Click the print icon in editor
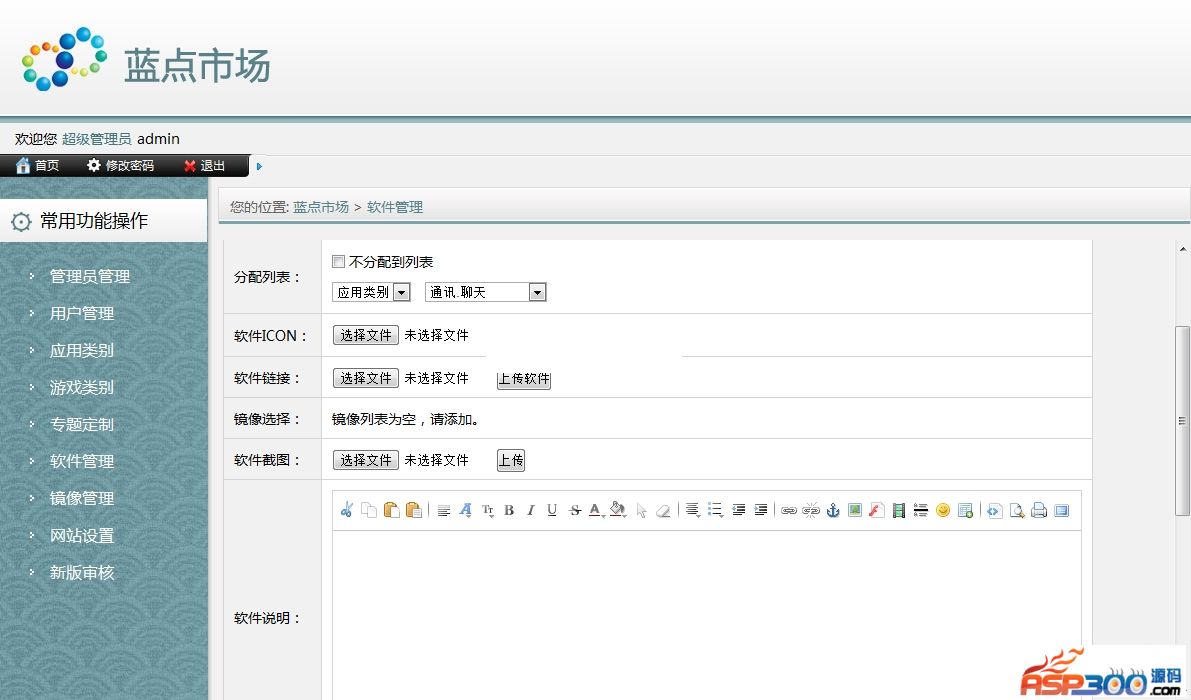The width and height of the screenshot is (1191, 700). [1039, 510]
